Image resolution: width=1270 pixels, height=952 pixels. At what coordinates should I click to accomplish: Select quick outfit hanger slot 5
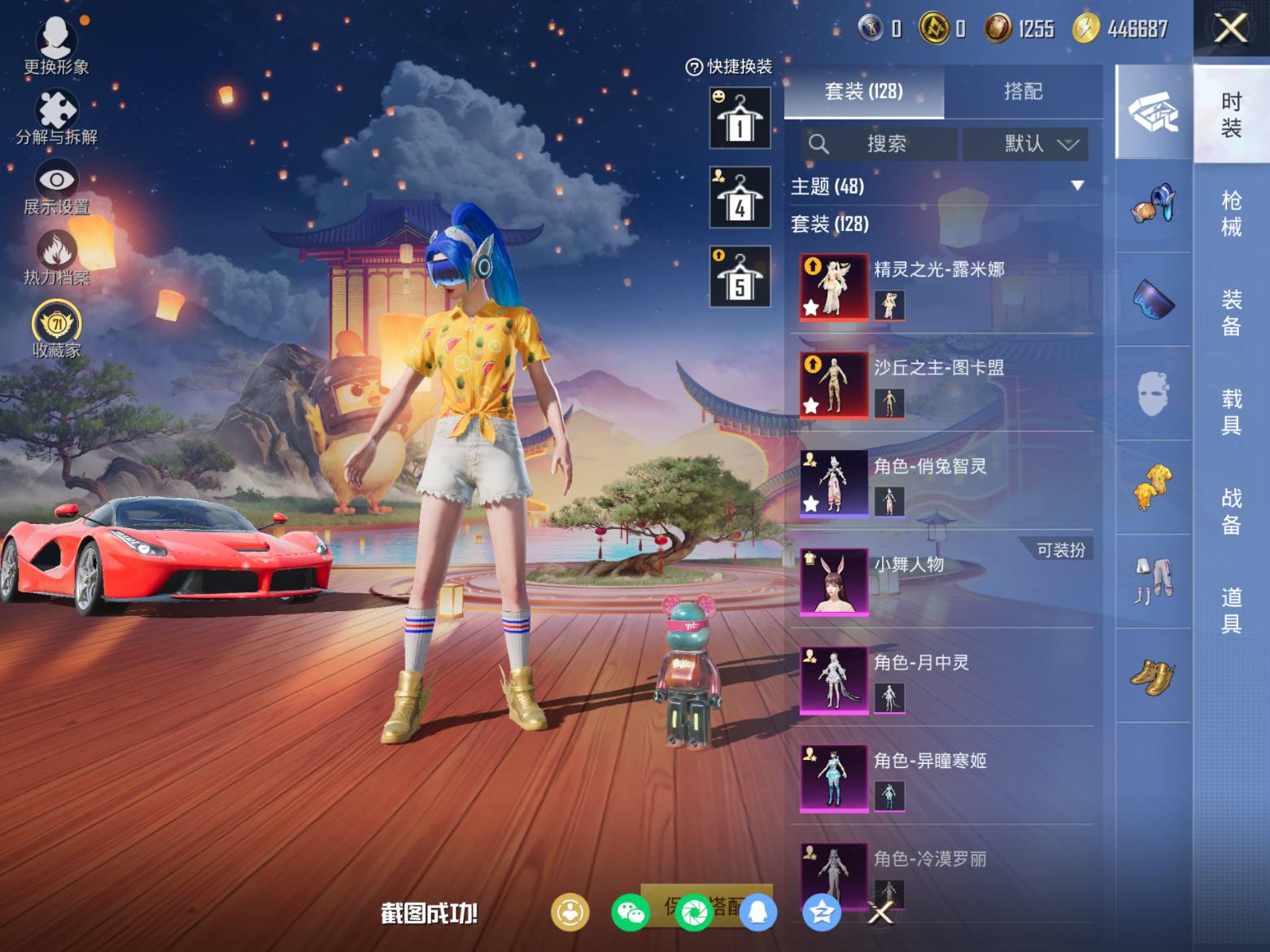coord(740,277)
